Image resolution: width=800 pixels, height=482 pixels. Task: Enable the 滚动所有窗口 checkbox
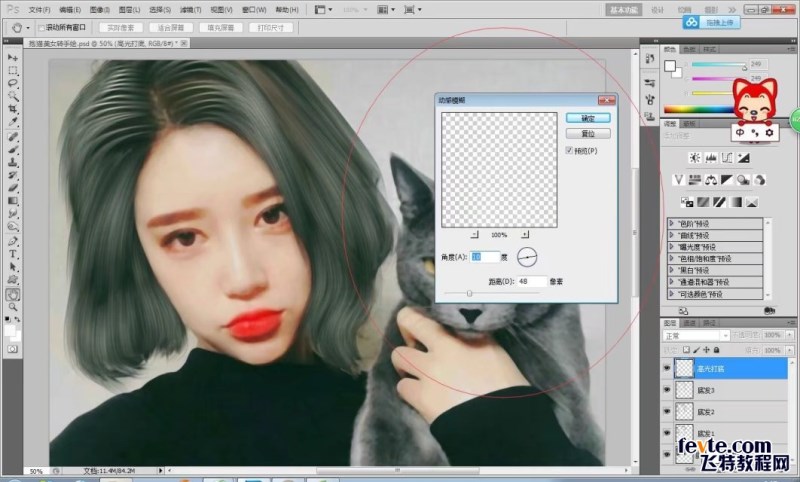(41, 28)
